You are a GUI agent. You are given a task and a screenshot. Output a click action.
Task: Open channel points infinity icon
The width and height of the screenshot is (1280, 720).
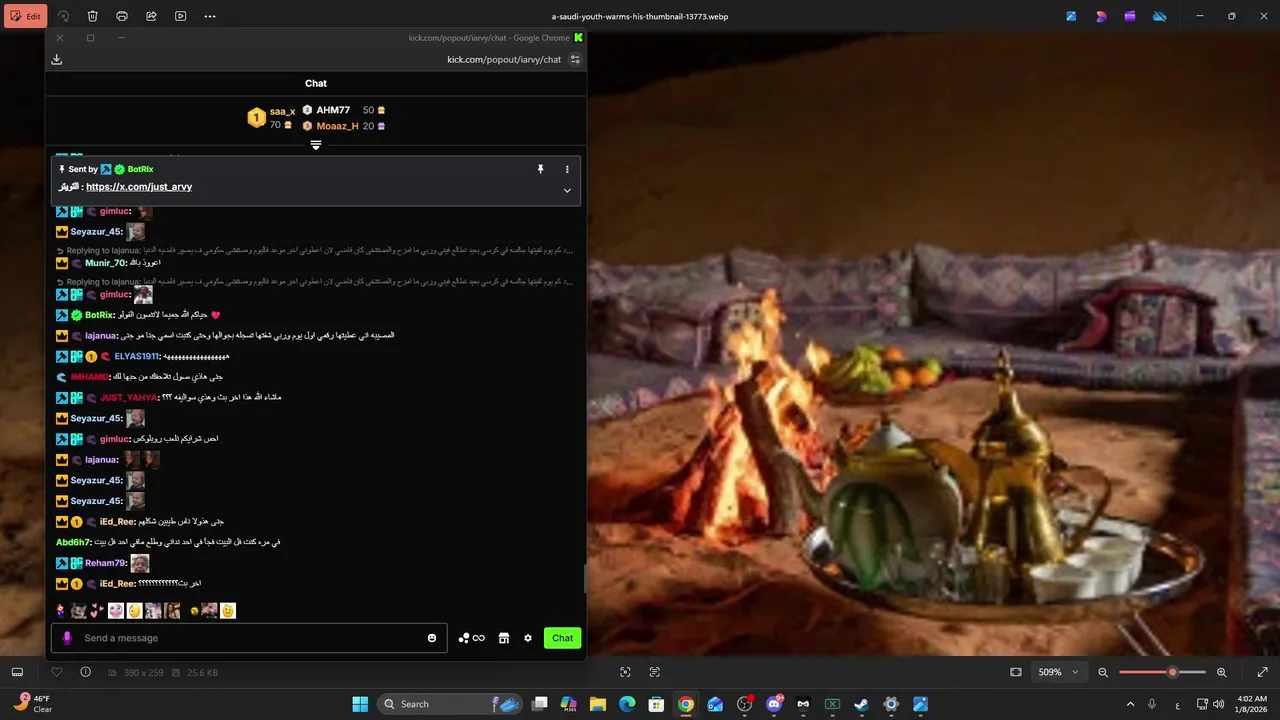472,638
